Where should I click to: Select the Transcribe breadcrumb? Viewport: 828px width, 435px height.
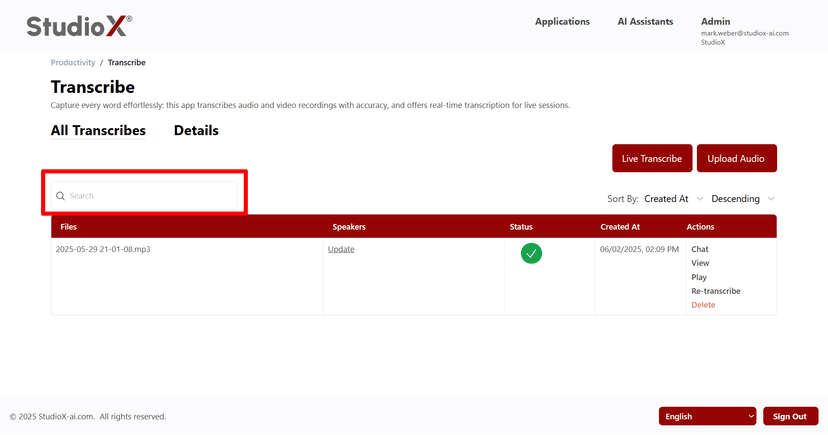(127, 62)
